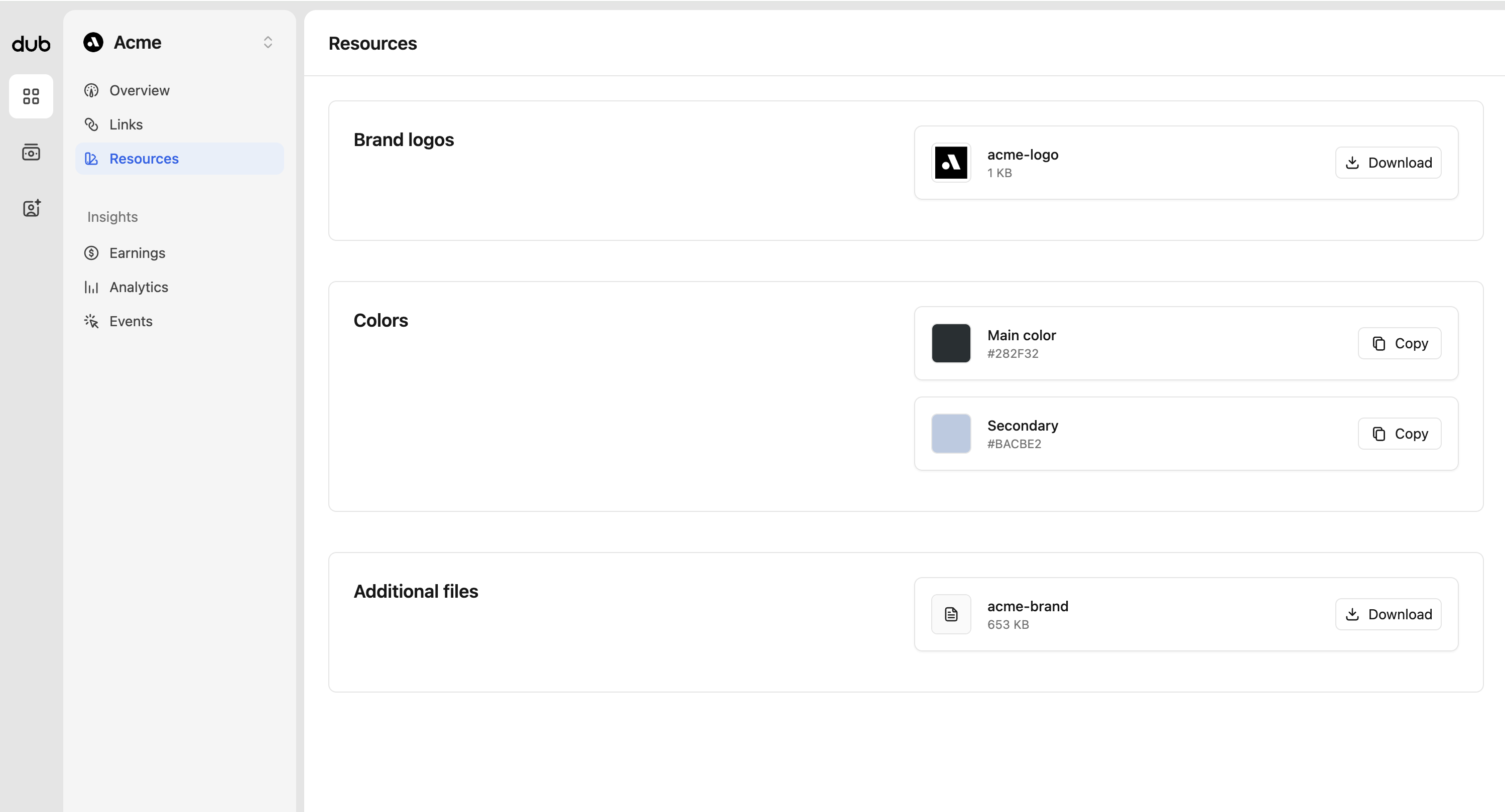Open the profile sparkle icon in rail
Screen dimensions: 1505x812
(32, 208)
